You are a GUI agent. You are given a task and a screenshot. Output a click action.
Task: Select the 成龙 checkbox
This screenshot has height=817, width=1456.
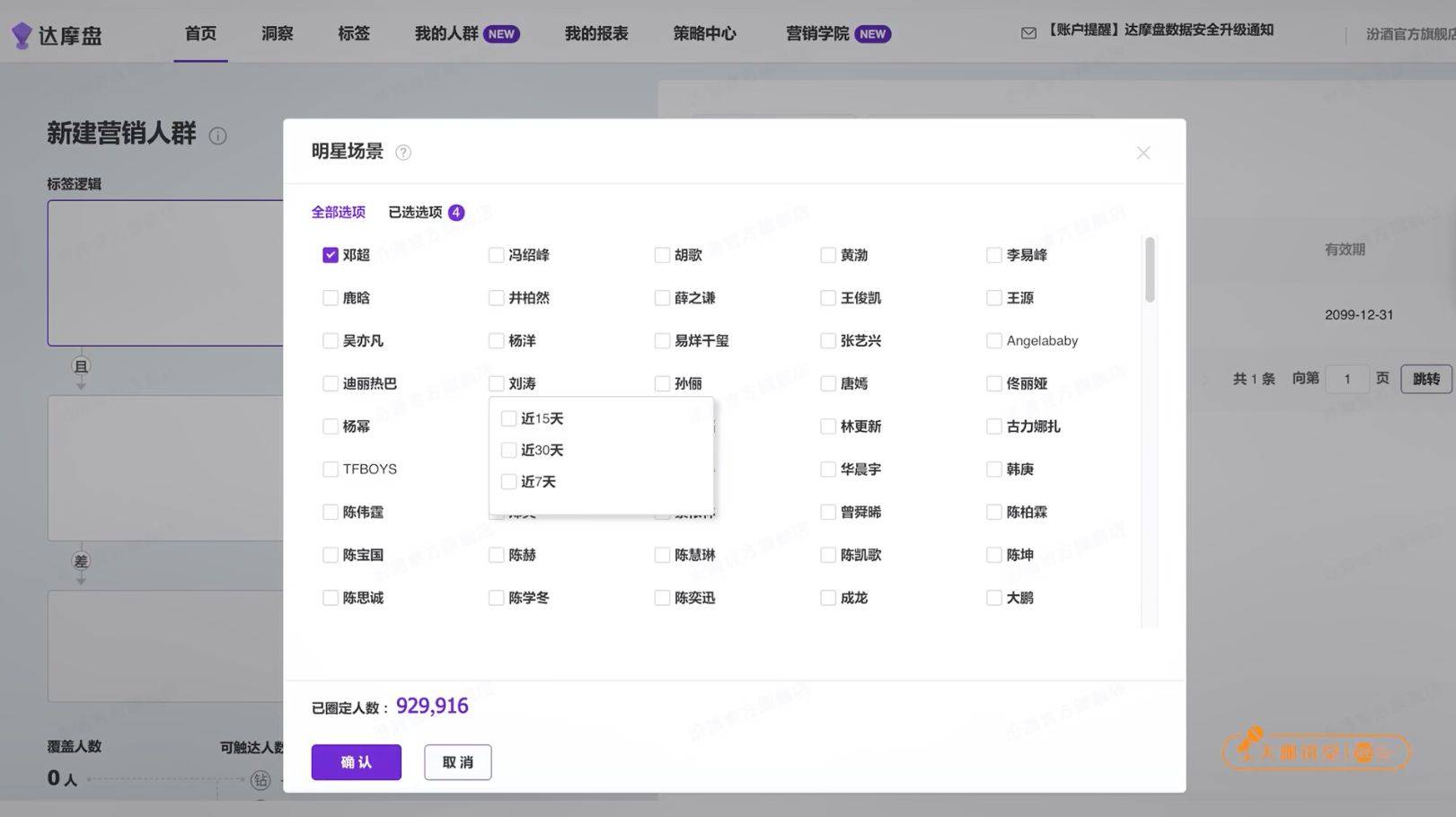click(828, 598)
